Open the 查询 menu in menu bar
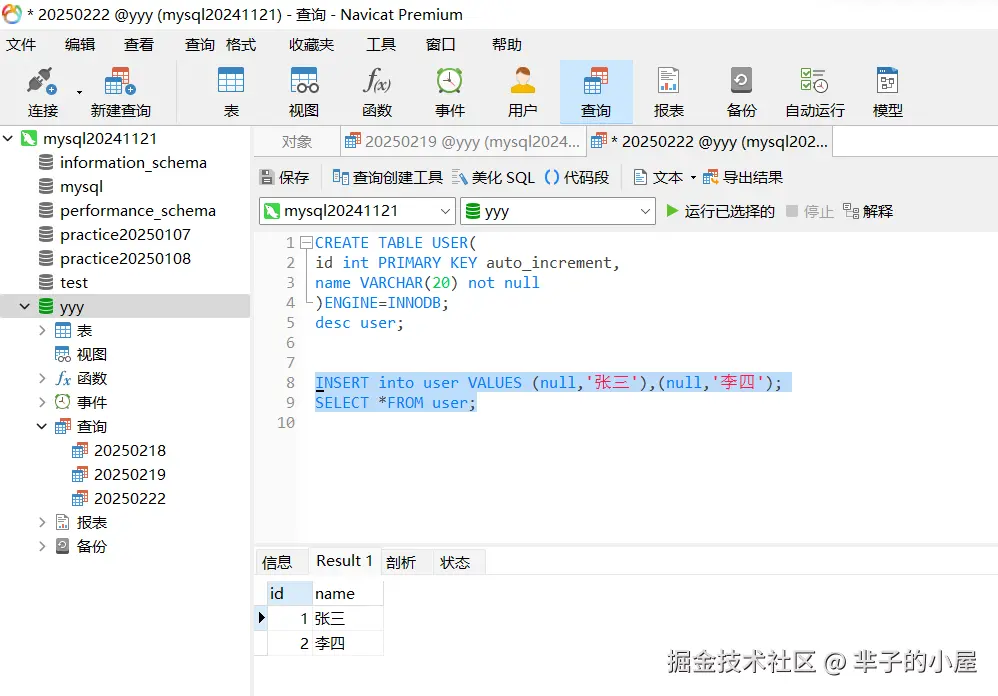Screen dimensions: 998x696 tap(200, 45)
